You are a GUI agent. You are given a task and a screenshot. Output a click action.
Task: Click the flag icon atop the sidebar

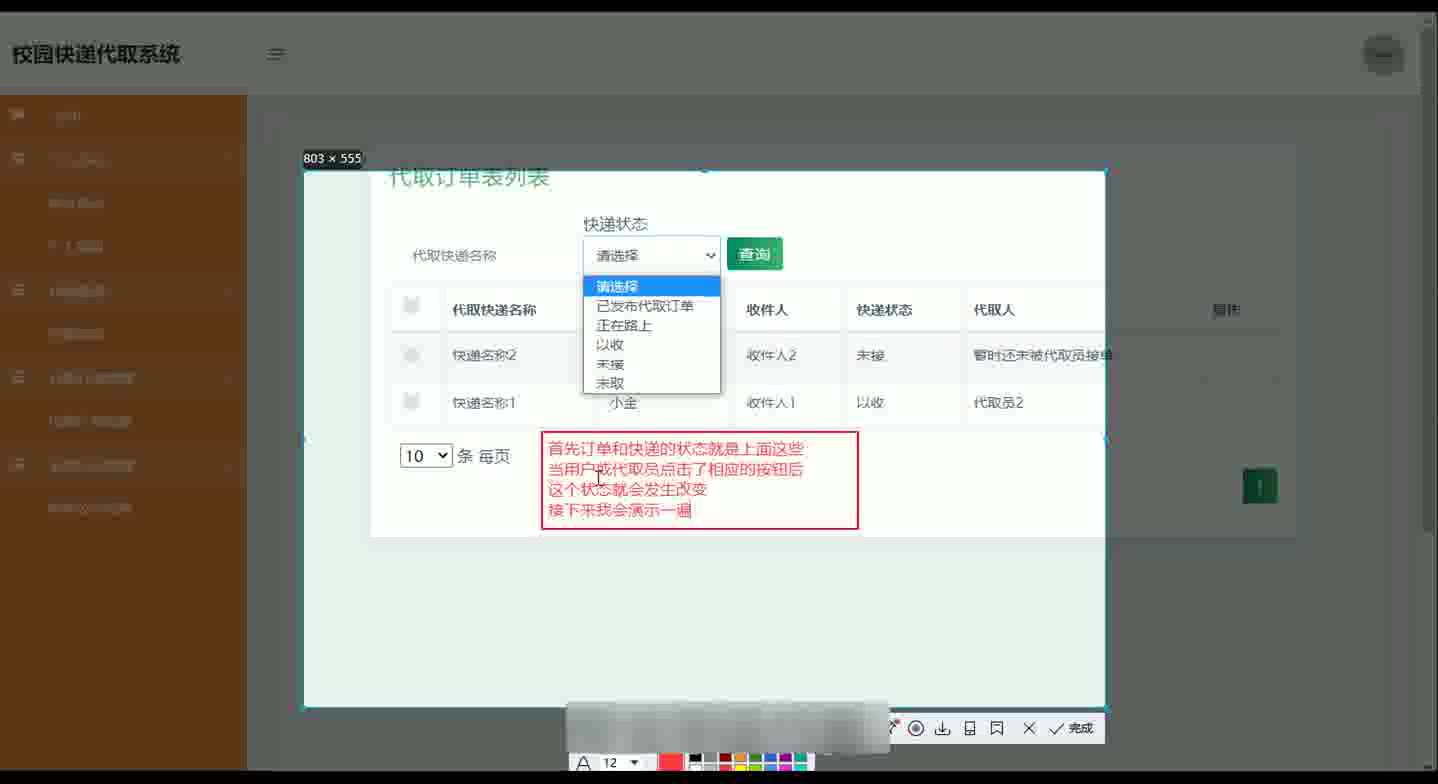[x=17, y=115]
